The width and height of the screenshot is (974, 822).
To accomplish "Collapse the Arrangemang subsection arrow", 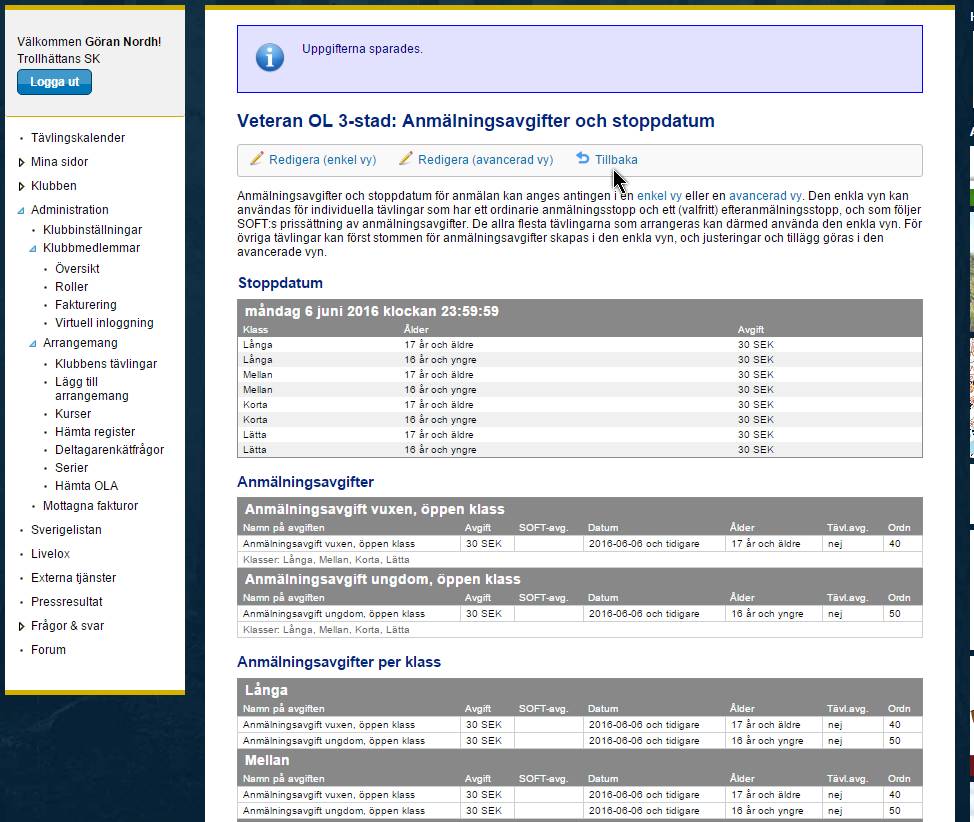I will tap(33, 344).
